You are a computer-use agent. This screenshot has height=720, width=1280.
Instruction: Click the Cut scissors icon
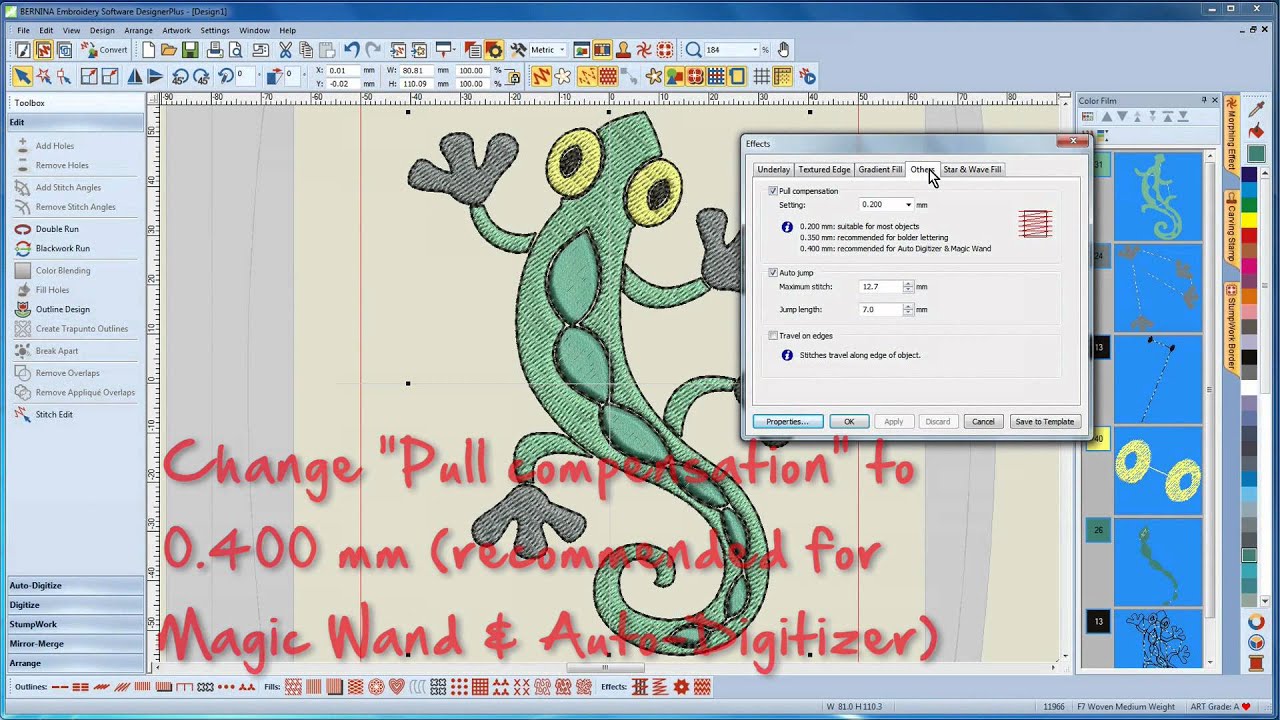[285, 50]
